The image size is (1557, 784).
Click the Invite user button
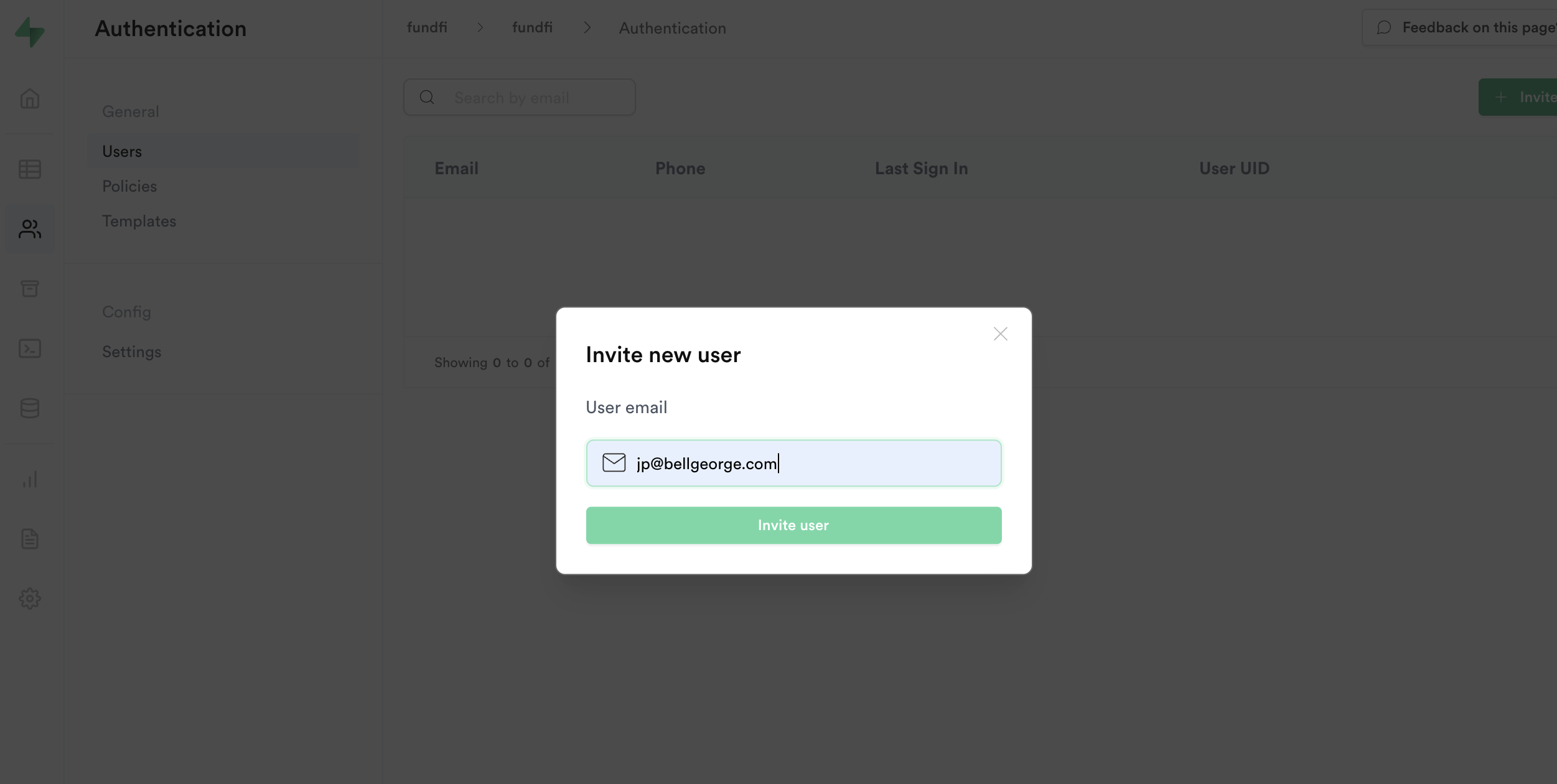coord(793,525)
